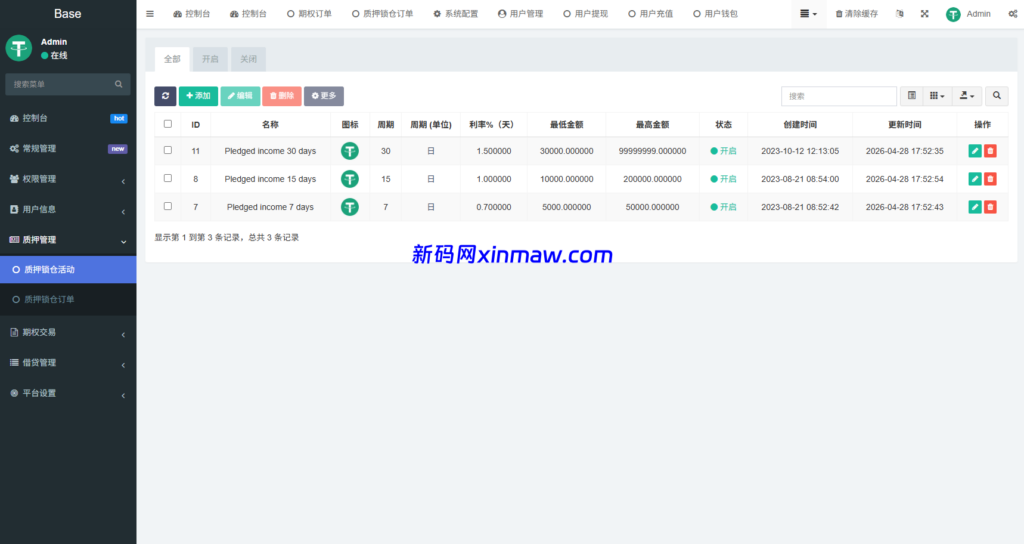The image size is (1024, 544).
Task: Open the 更多 more dropdown button
Action: coord(324,96)
